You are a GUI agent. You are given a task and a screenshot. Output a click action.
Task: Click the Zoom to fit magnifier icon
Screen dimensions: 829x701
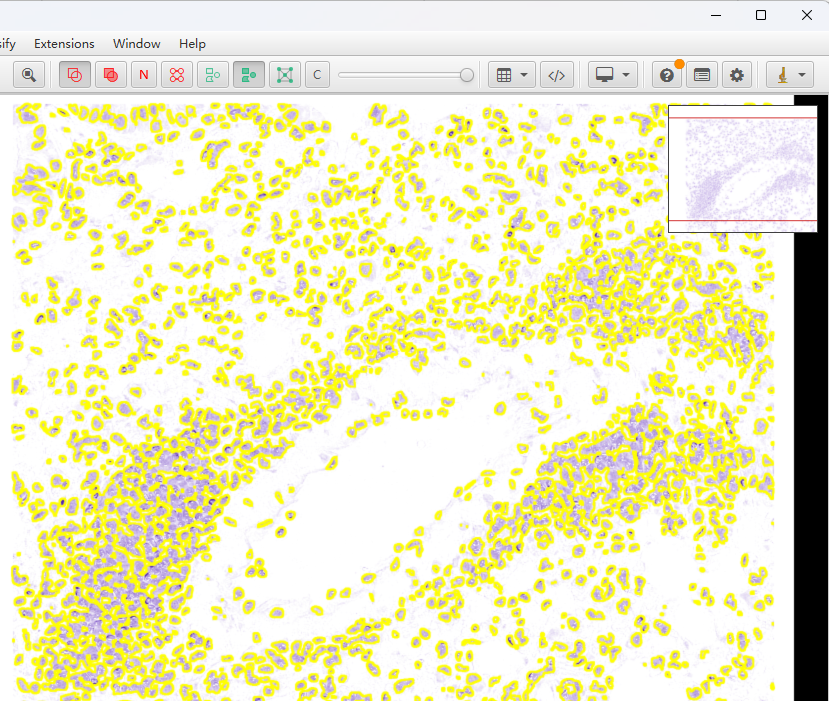(30, 75)
